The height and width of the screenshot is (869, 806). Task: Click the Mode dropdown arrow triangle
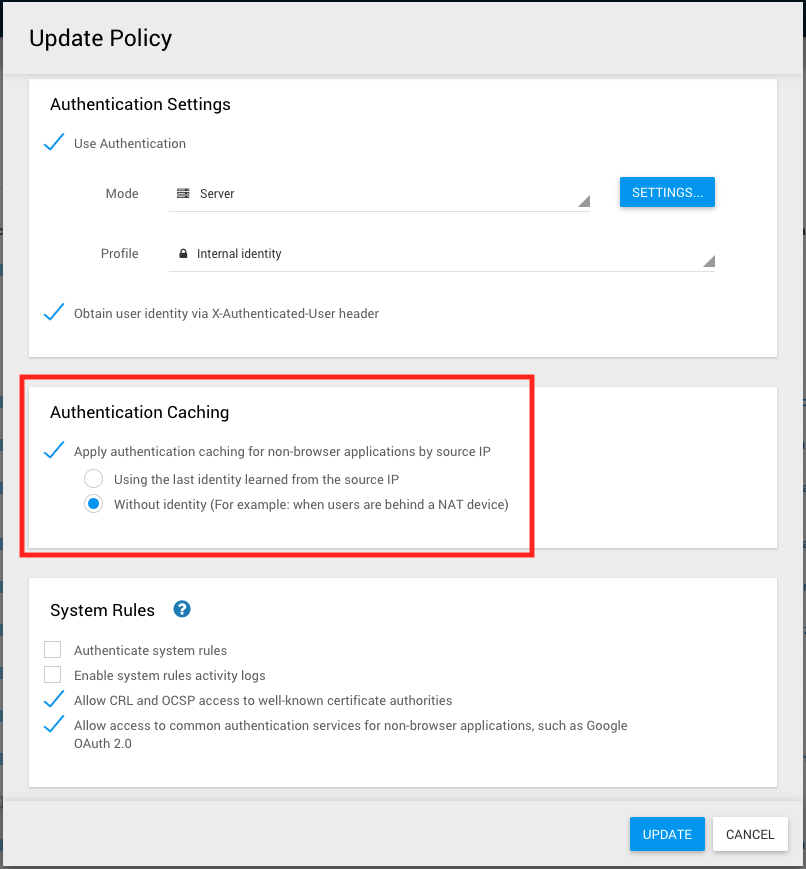584,201
